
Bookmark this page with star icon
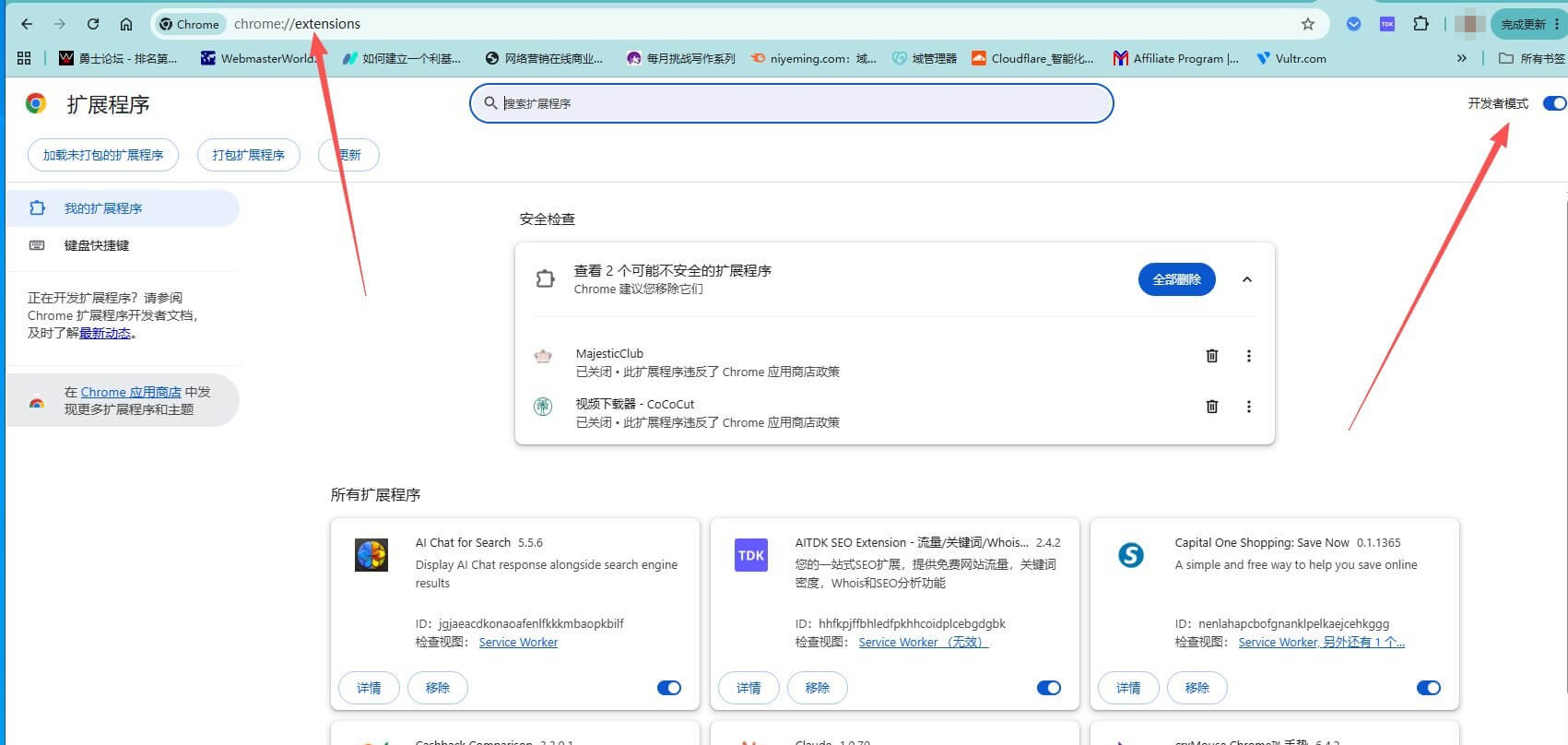point(1307,24)
